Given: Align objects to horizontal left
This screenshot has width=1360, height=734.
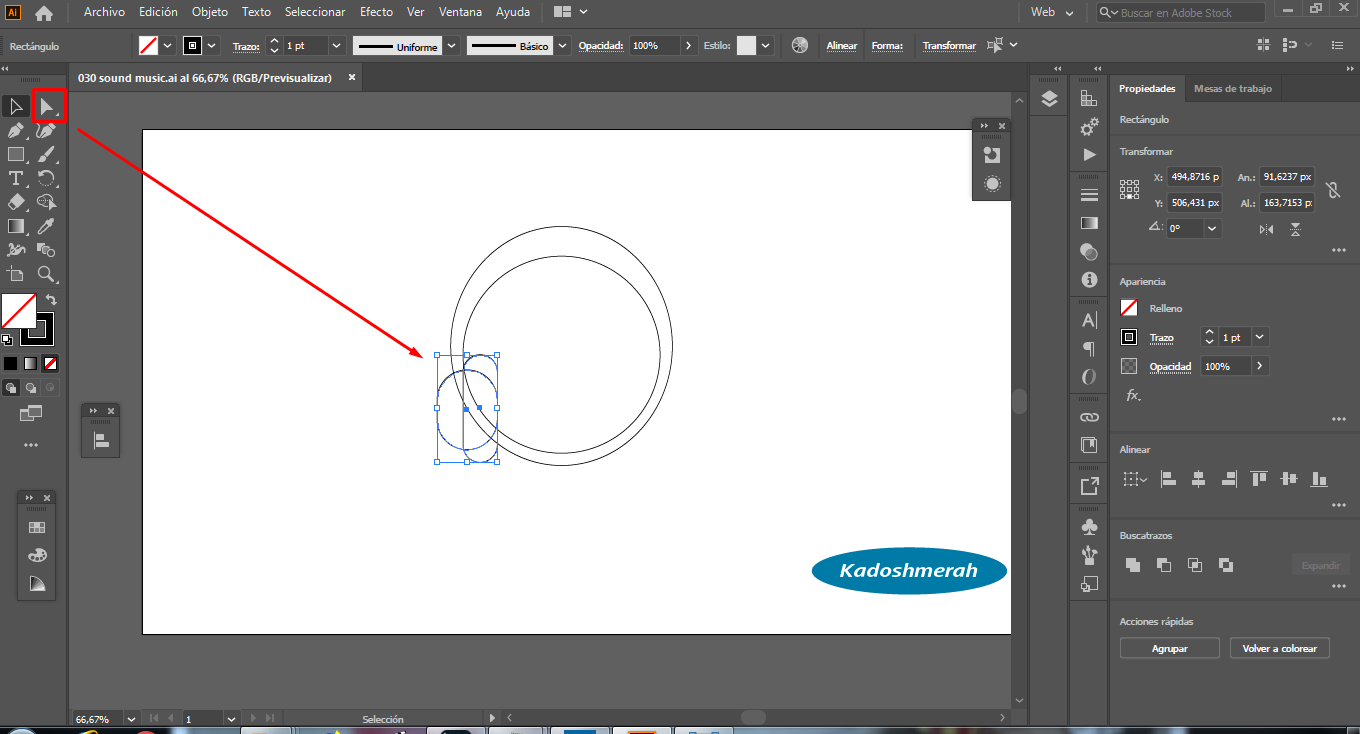Looking at the screenshot, I should click(x=1168, y=479).
